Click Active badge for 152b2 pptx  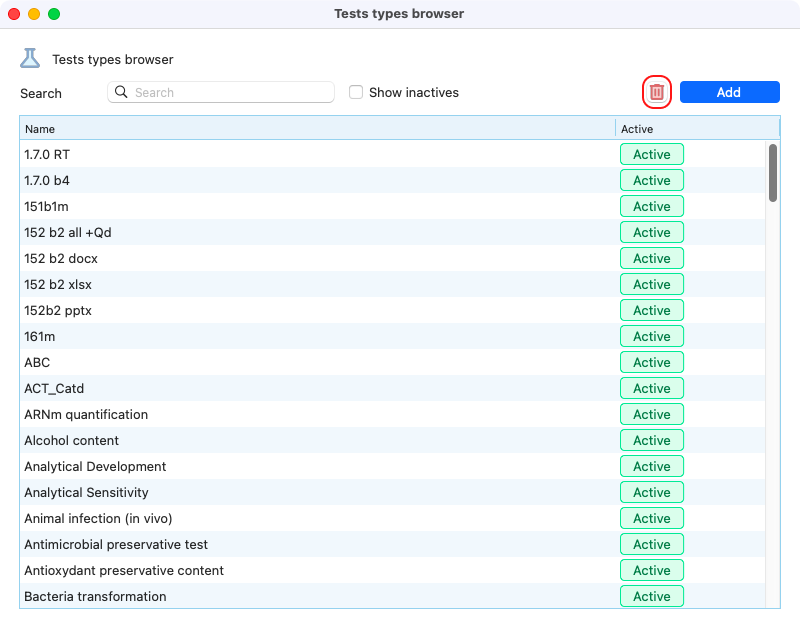pyautogui.click(x=652, y=311)
